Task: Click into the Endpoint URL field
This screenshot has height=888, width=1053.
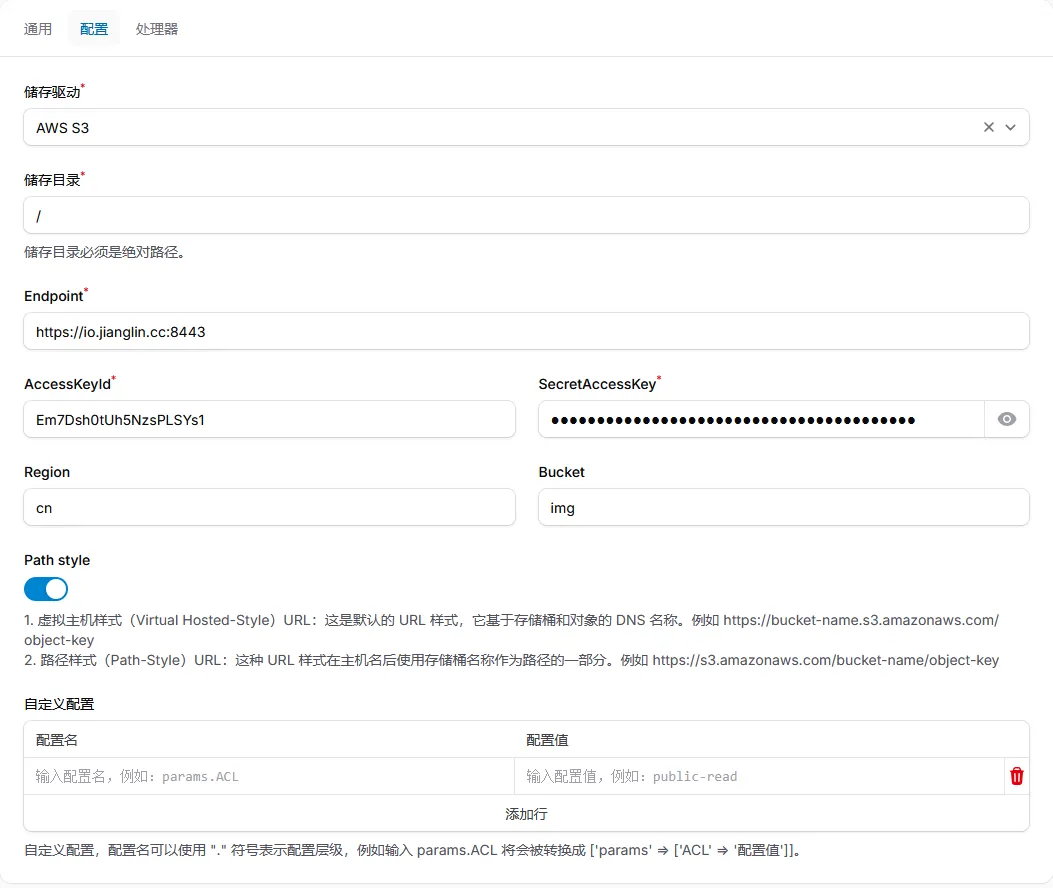Action: pyautogui.click(x=526, y=331)
